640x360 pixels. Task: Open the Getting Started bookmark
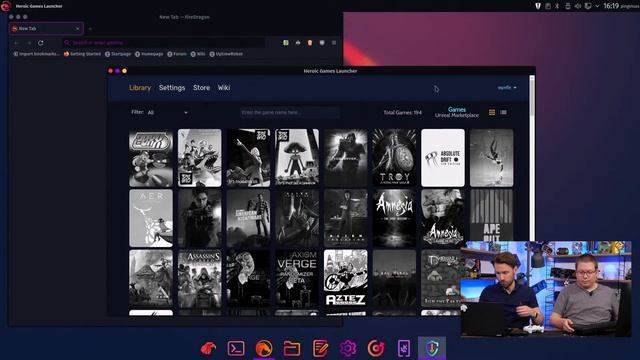coord(82,54)
